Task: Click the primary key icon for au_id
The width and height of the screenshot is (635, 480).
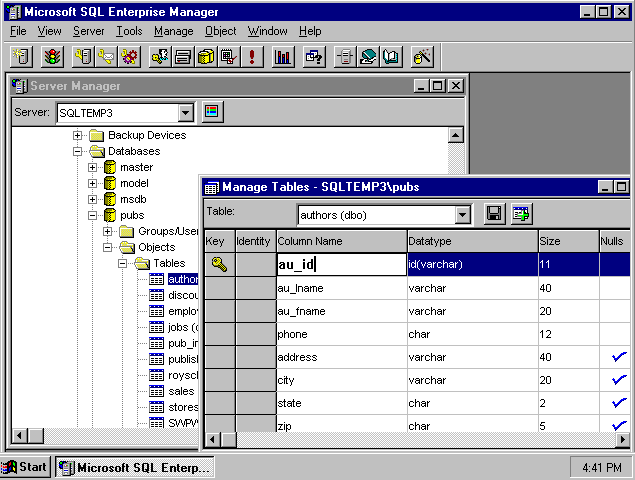Action: (219, 264)
